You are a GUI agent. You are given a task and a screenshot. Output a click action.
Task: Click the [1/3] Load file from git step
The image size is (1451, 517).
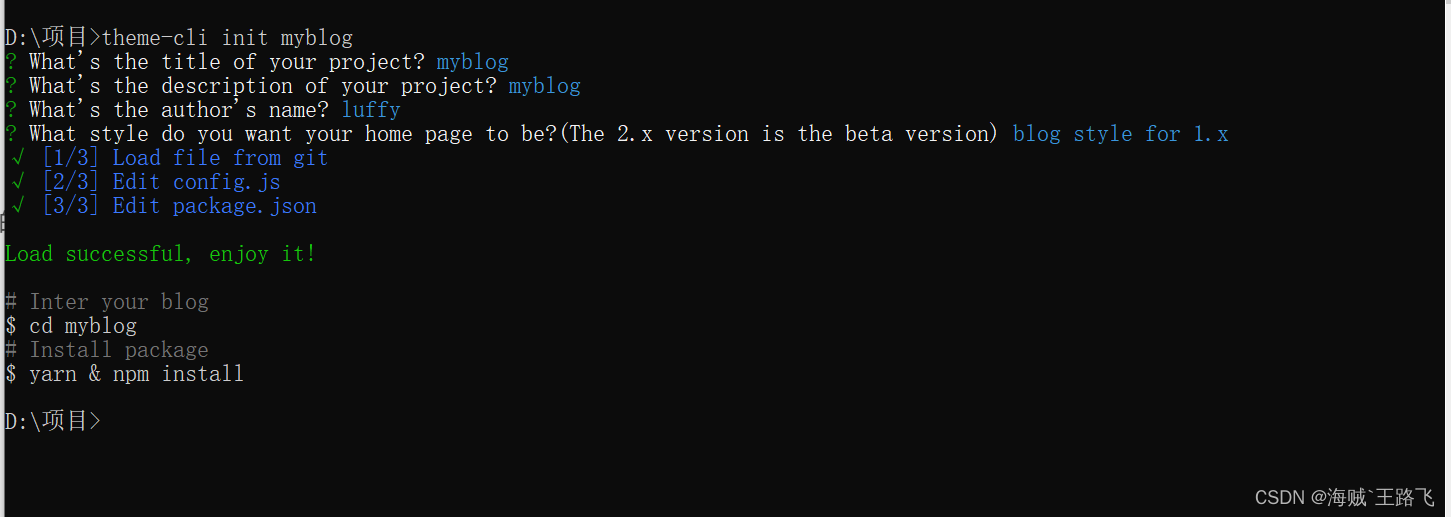185,158
